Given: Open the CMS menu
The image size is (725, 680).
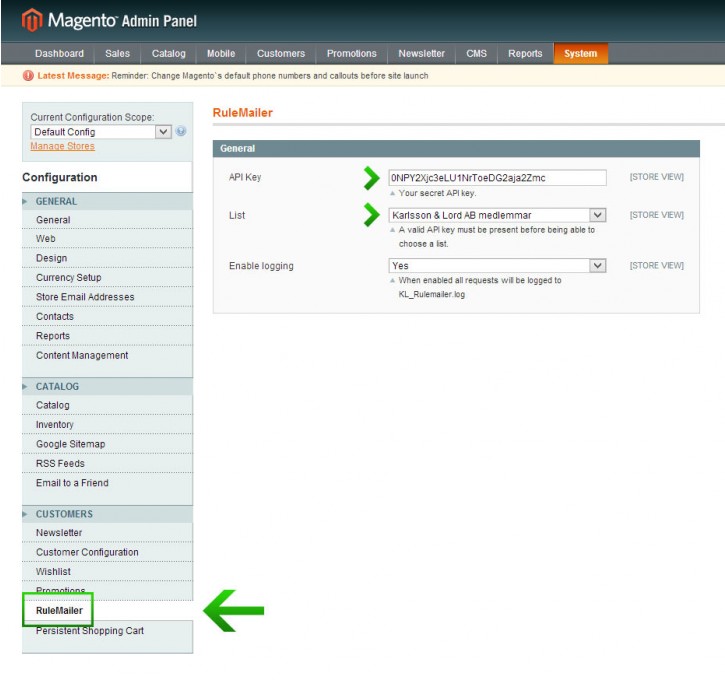Looking at the screenshot, I should (x=476, y=54).
